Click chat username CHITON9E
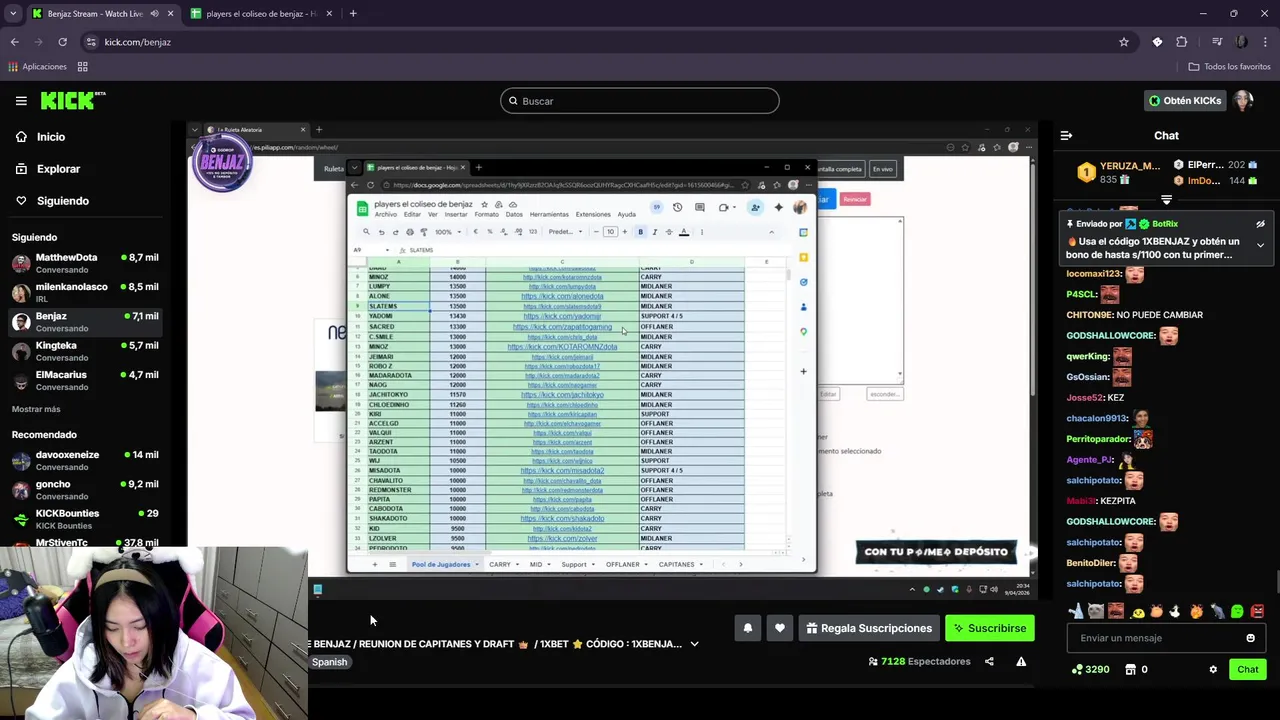The width and height of the screenshot is (1280, 720). pos(1089,315)
